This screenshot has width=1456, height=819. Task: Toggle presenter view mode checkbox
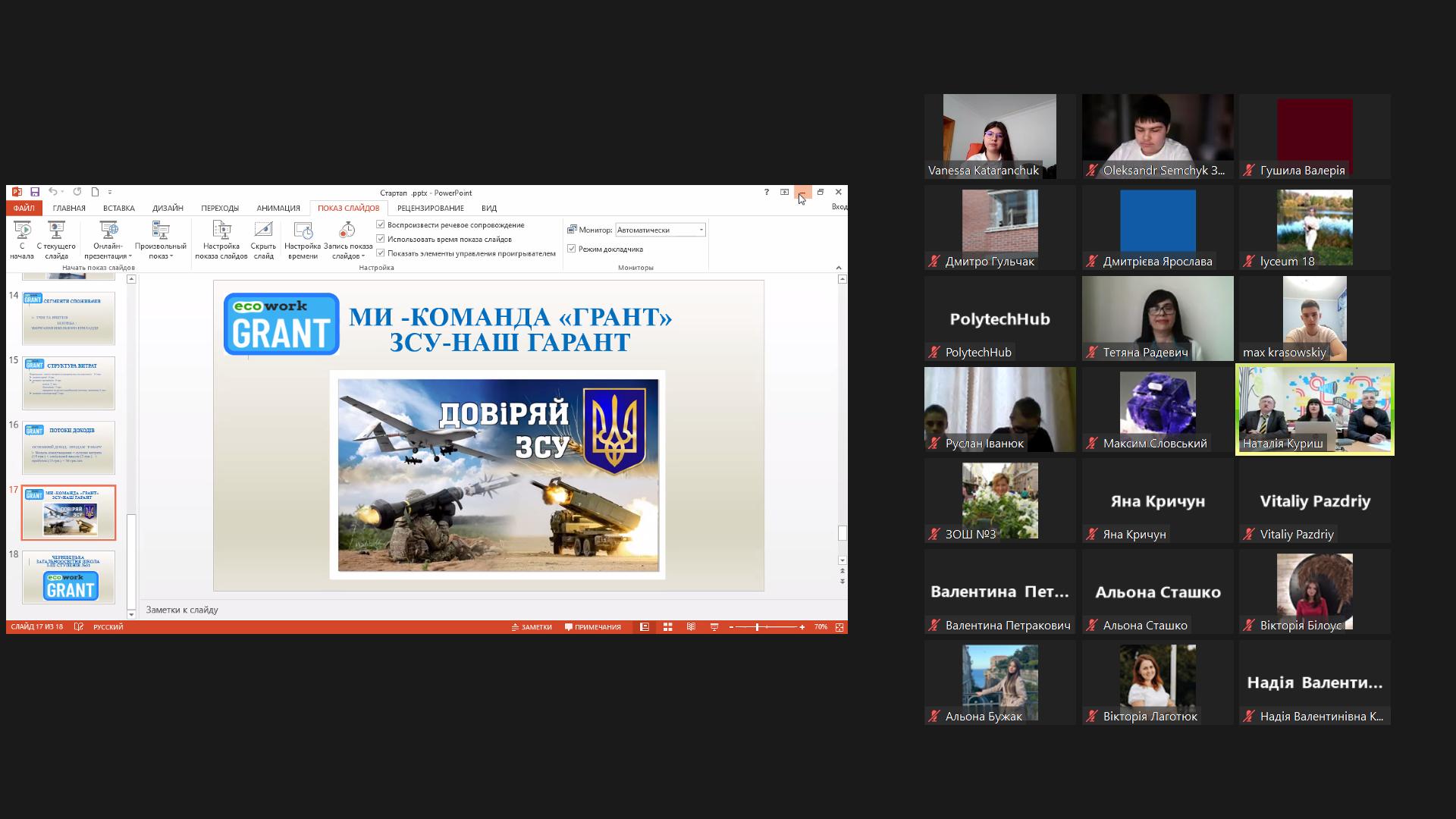(572, 249)
